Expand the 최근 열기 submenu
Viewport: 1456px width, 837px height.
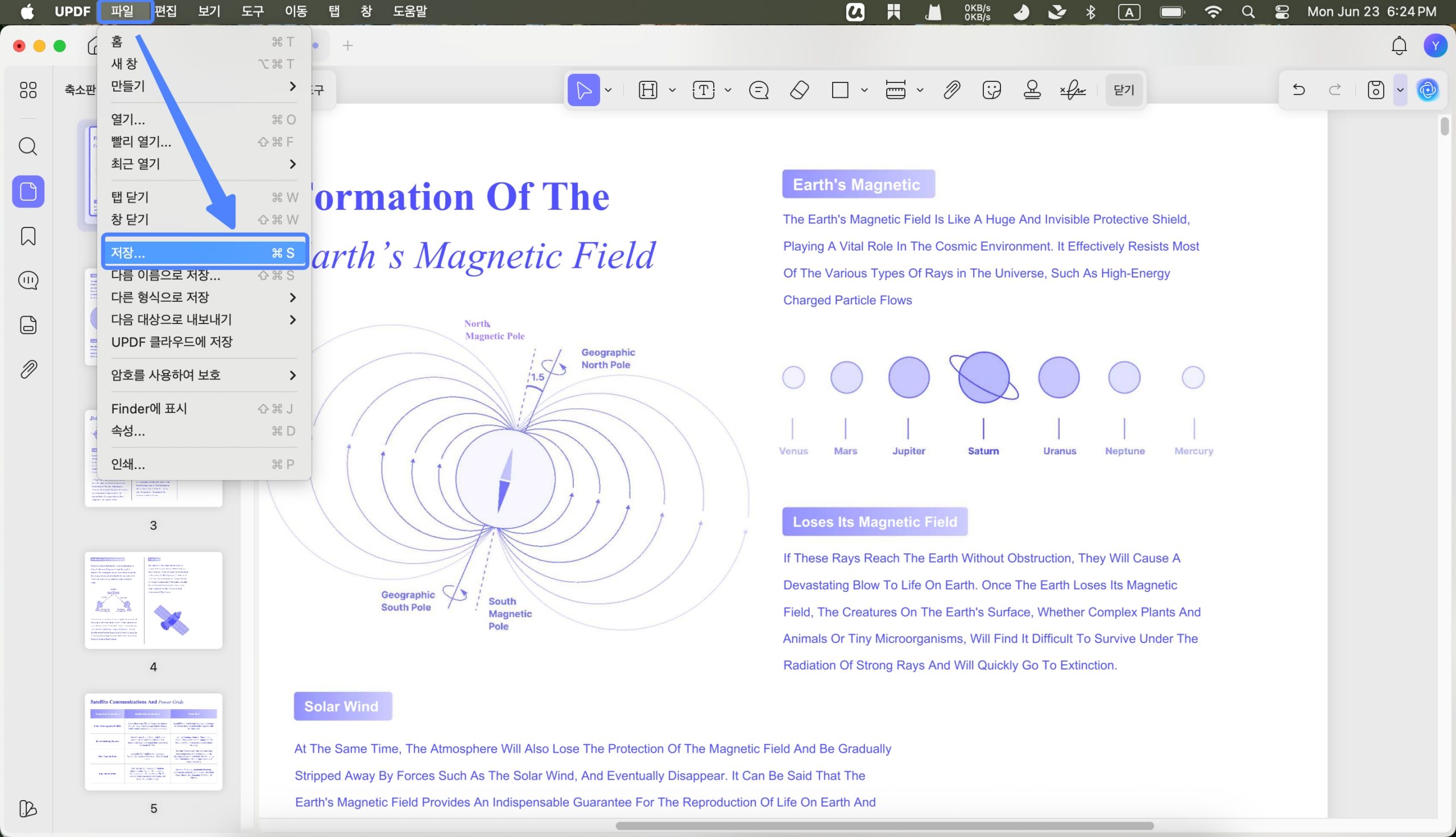point(204,164)
